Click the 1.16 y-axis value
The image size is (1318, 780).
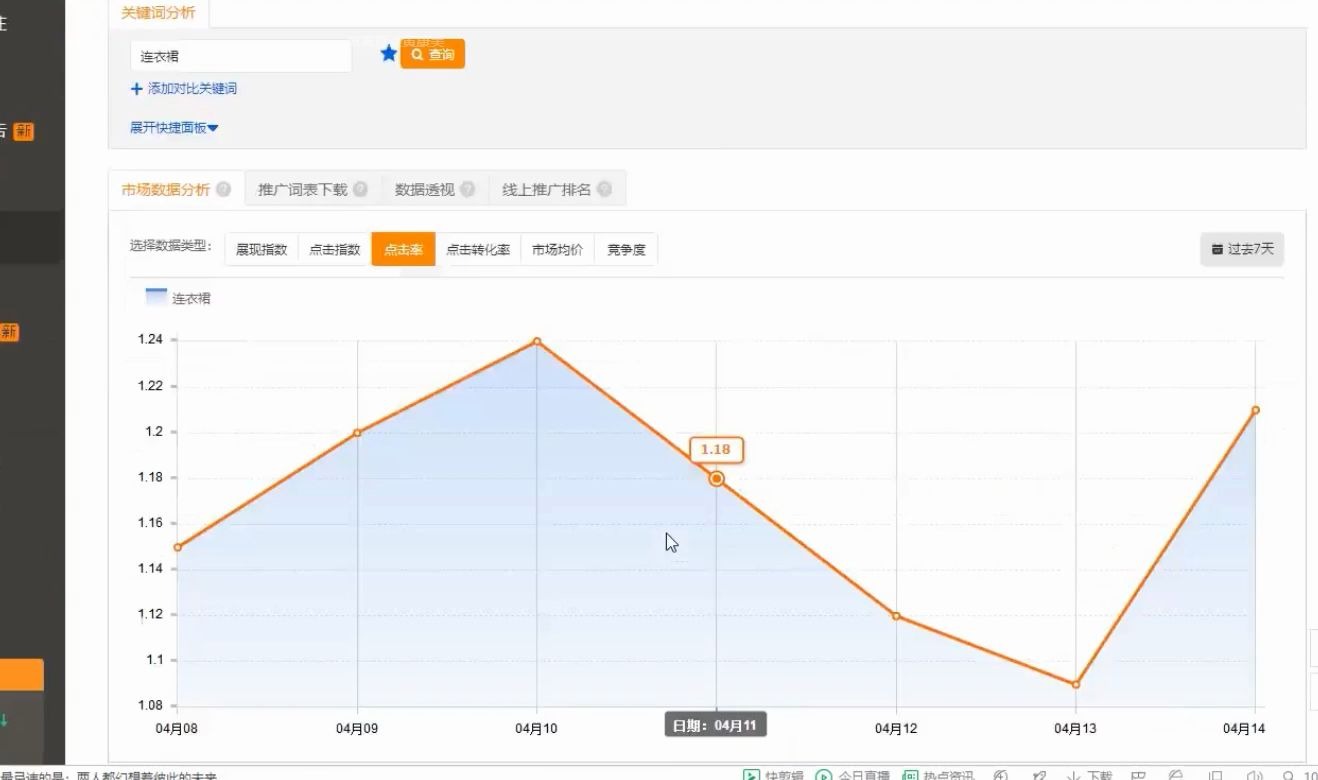click(x=150, y=523)
